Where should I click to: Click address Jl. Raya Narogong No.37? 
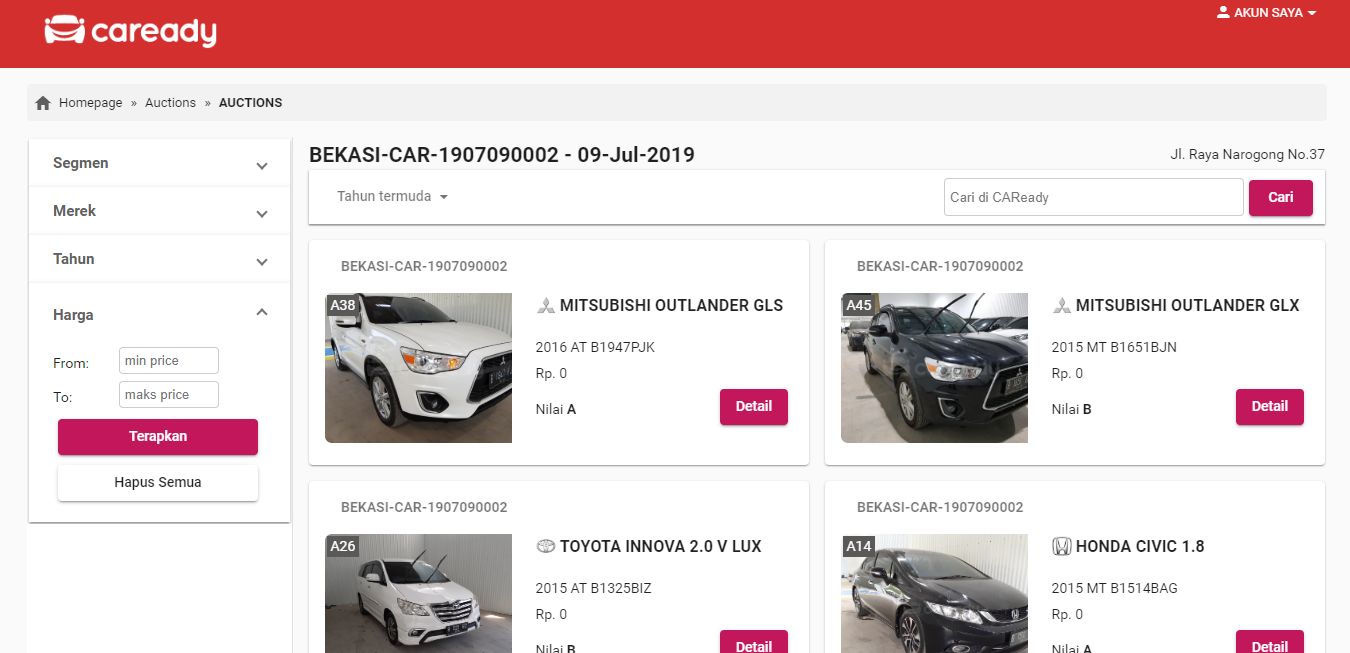(x=1247, y=155)
